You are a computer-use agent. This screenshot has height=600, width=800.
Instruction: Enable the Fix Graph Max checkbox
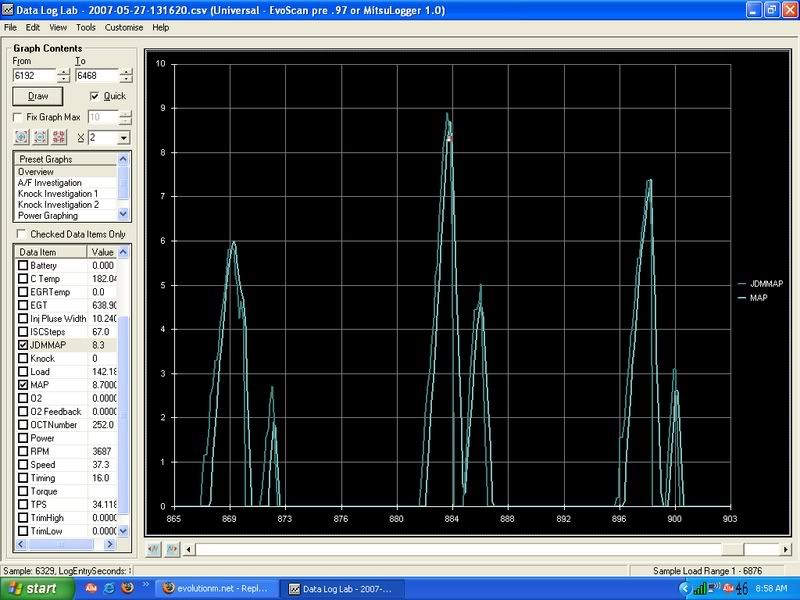[18, 117]
